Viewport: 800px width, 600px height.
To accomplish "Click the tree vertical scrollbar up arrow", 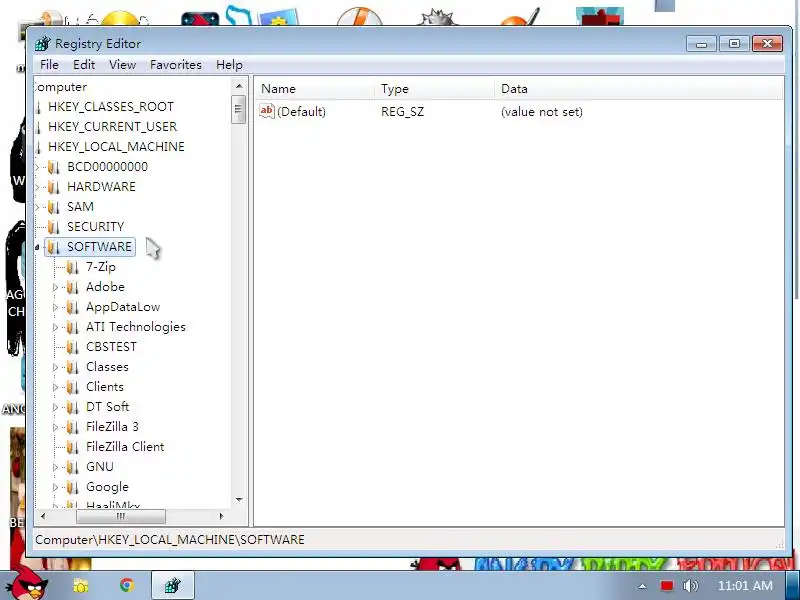I will (239, 86).
